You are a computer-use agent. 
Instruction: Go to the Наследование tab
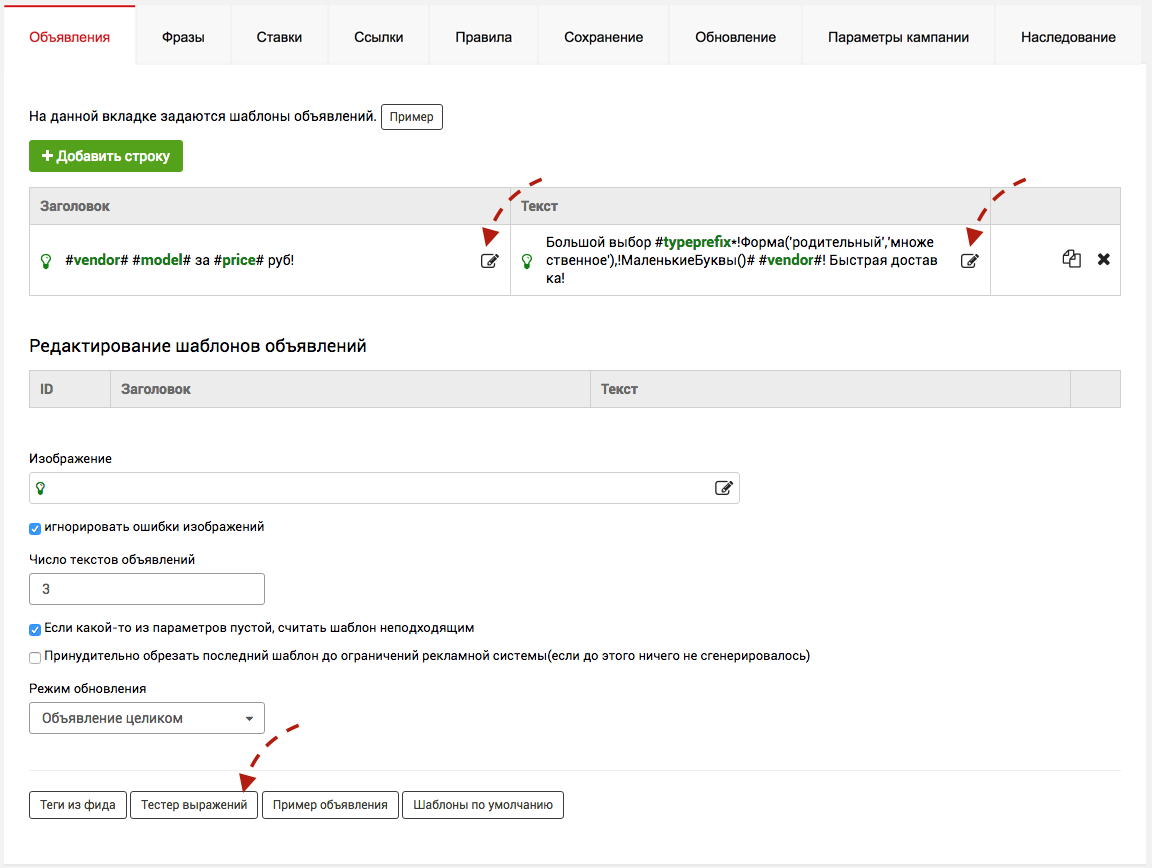point(1068,37)
